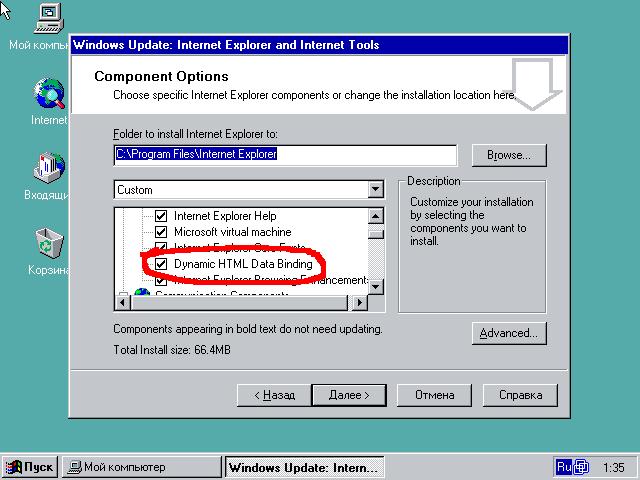Screen dimensions: 640x480
Task: Select the Windows Update taskbar button
Action: (304, 467)
